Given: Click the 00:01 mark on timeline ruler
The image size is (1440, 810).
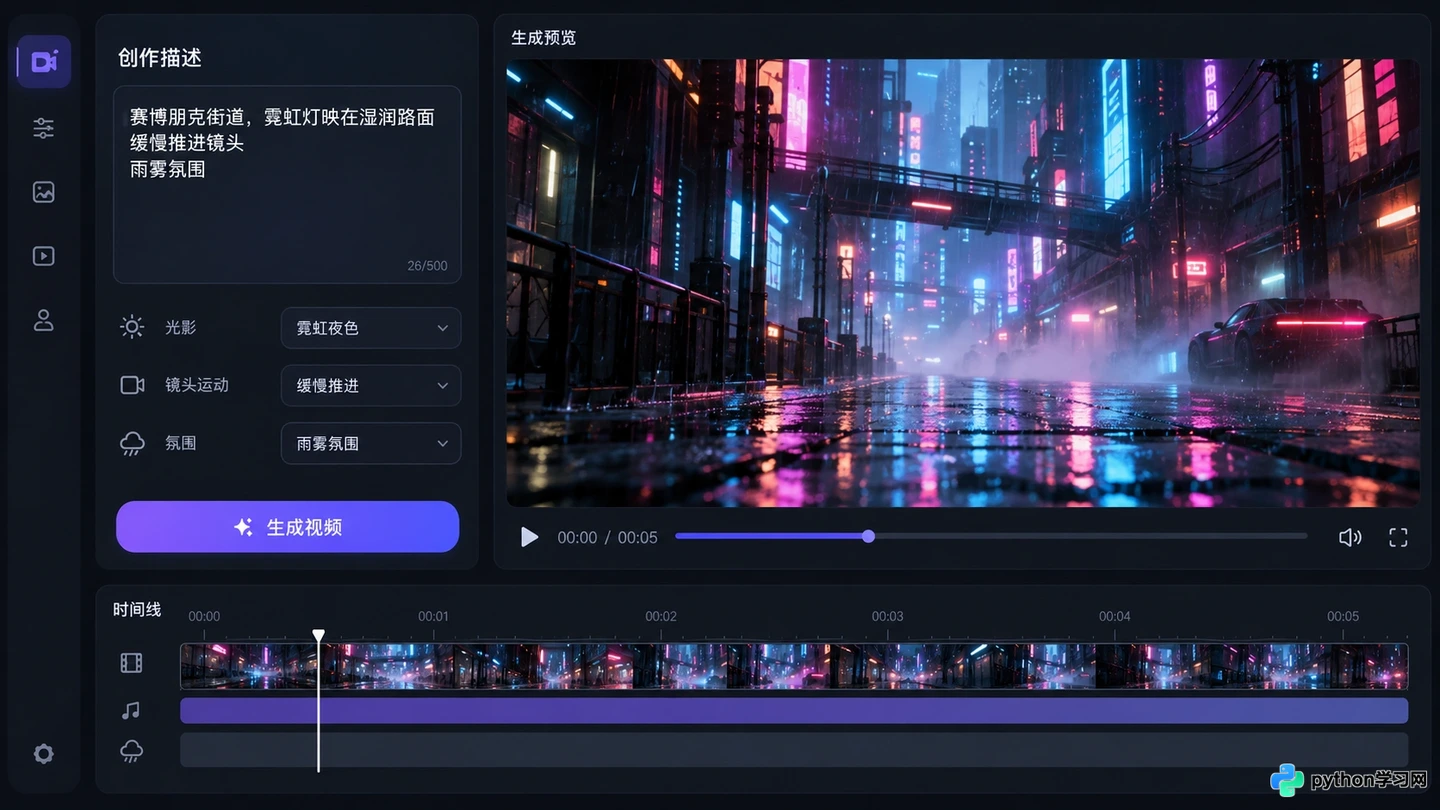Looking at the screenshot, I should tap(433, 617).
